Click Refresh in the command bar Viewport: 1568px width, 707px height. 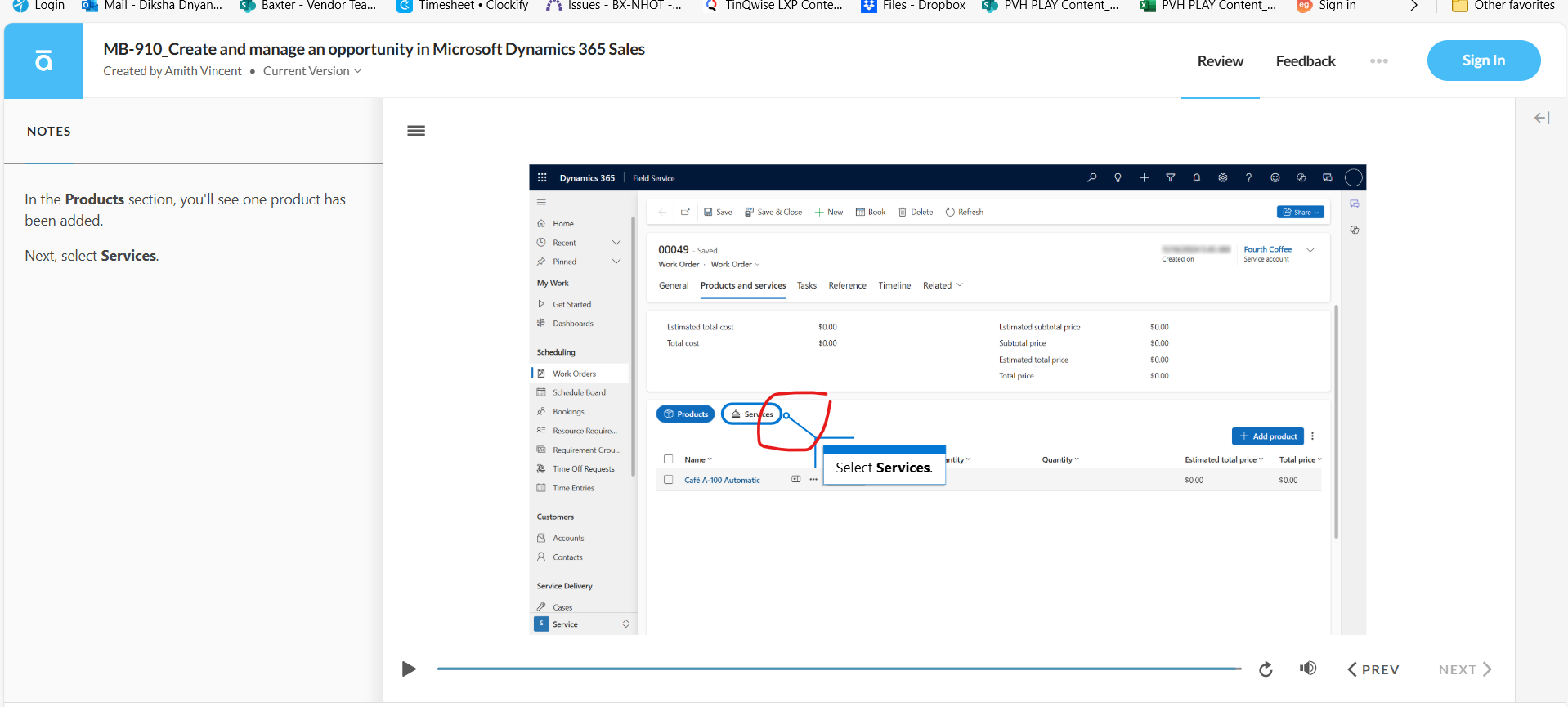tap(964, 212)
